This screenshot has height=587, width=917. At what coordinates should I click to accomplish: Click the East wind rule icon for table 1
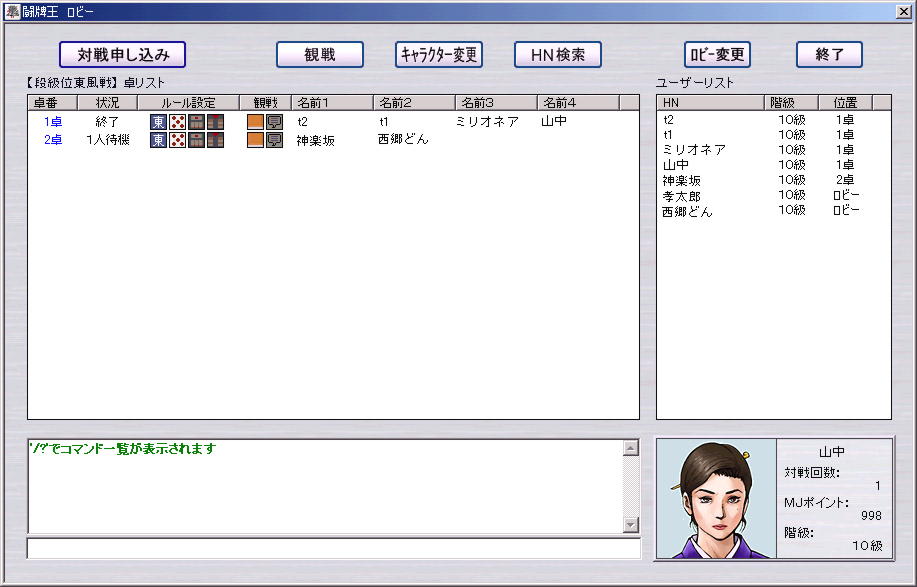[159, 122]
